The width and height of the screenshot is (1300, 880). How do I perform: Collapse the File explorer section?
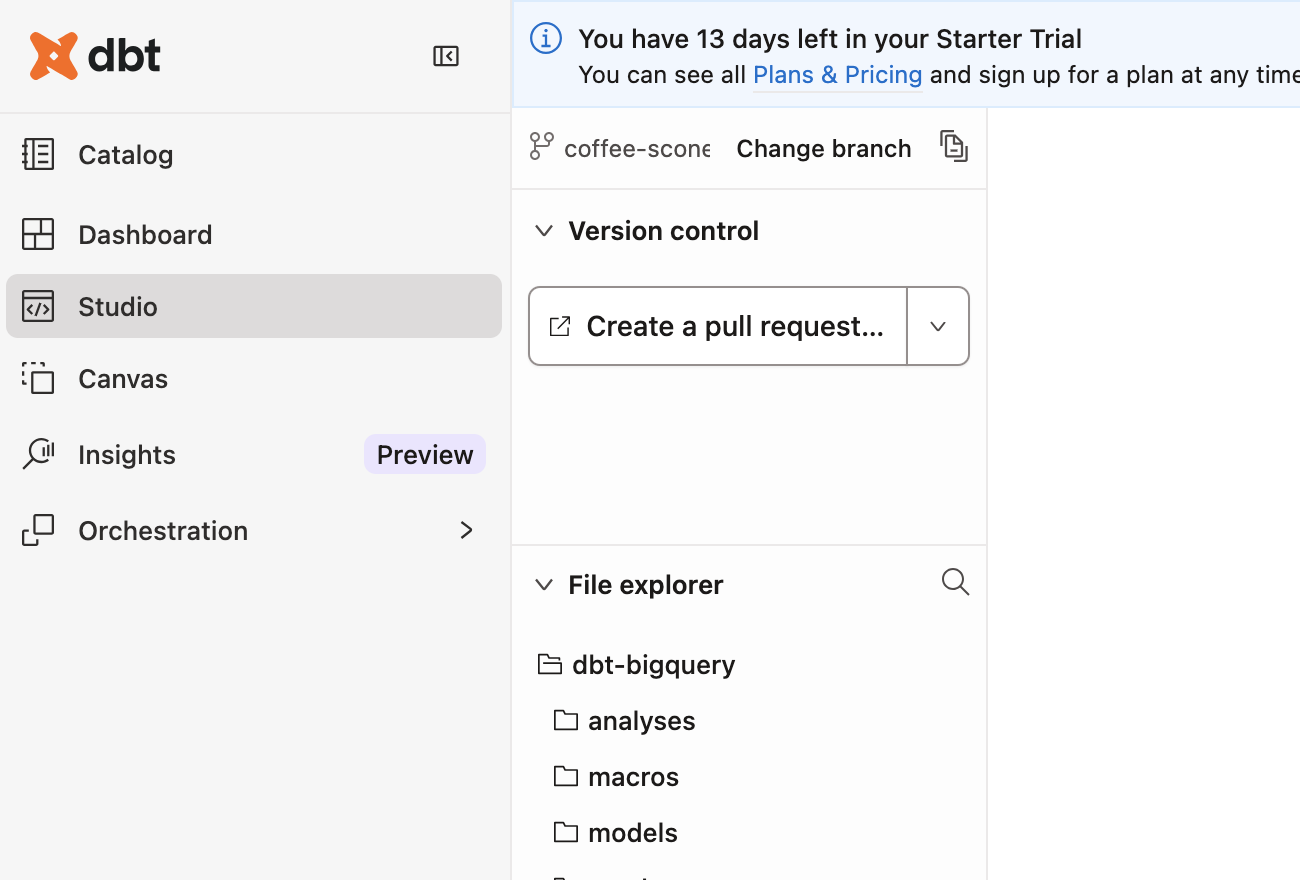(x=544, y=585)
